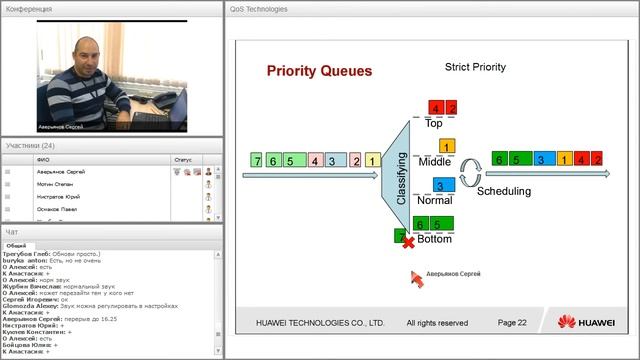Click the gray square marker beside Нистратов Юрий

pyautogui.click(x=7, y=197)
